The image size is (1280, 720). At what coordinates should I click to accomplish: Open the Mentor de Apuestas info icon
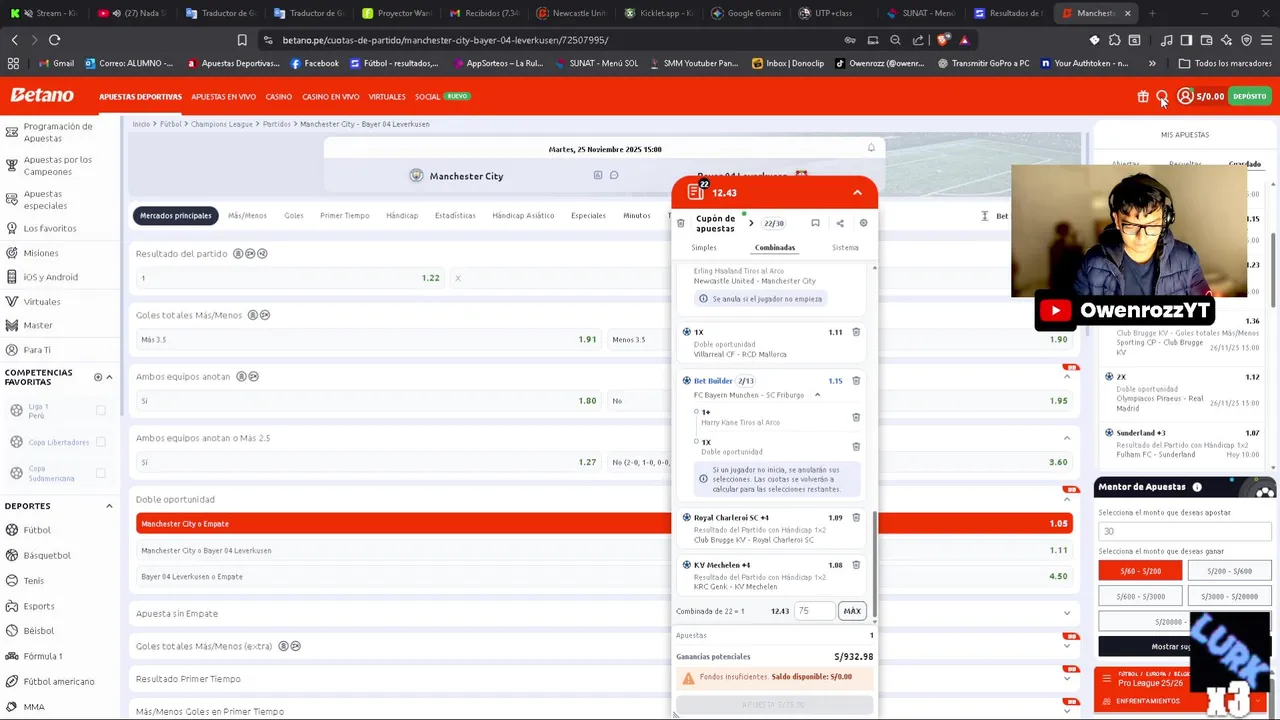1197,487
